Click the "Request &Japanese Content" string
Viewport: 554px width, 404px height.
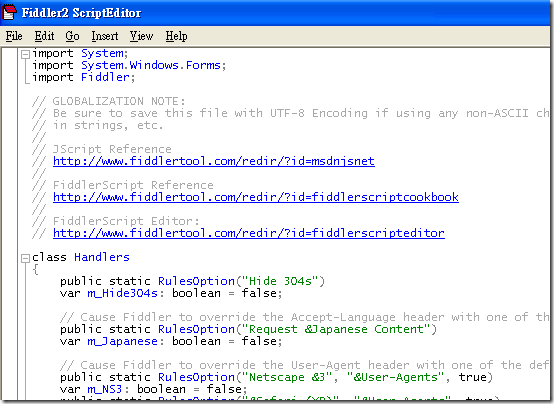point(336,329)
